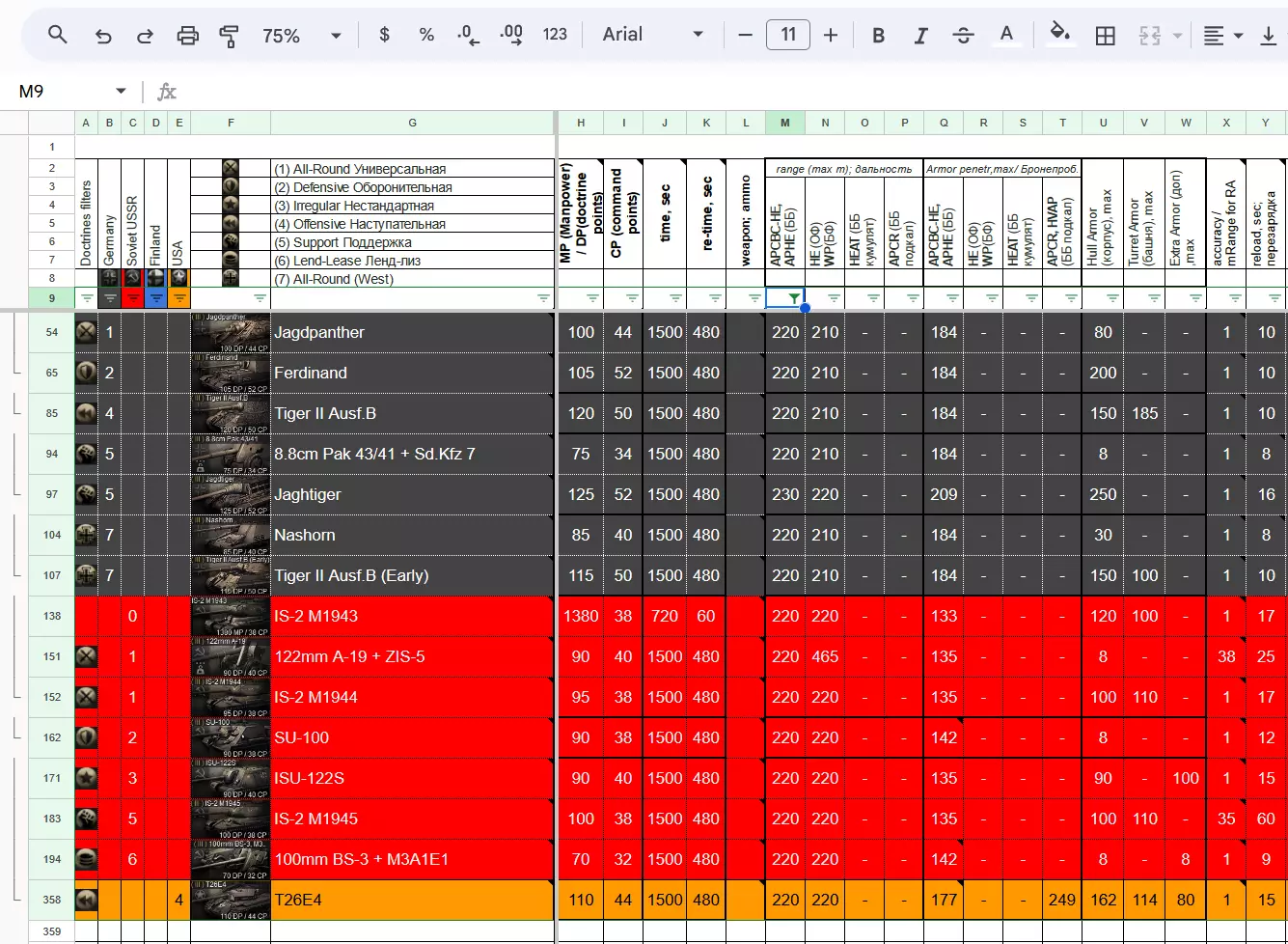Image resolution: width=1288 pixels, height=944 pixels.
Task: Format selection as percent
Action: click(426, 36)
